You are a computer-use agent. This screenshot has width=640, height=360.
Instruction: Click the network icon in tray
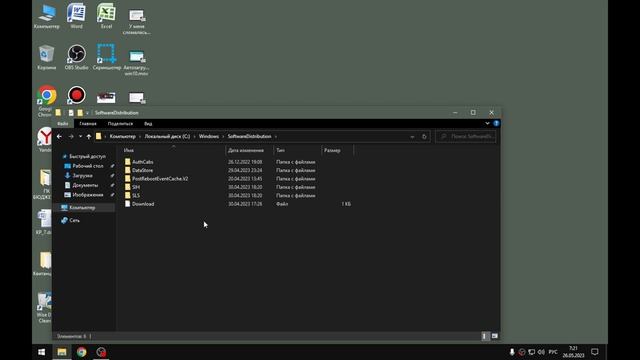[x=531, y=352]
